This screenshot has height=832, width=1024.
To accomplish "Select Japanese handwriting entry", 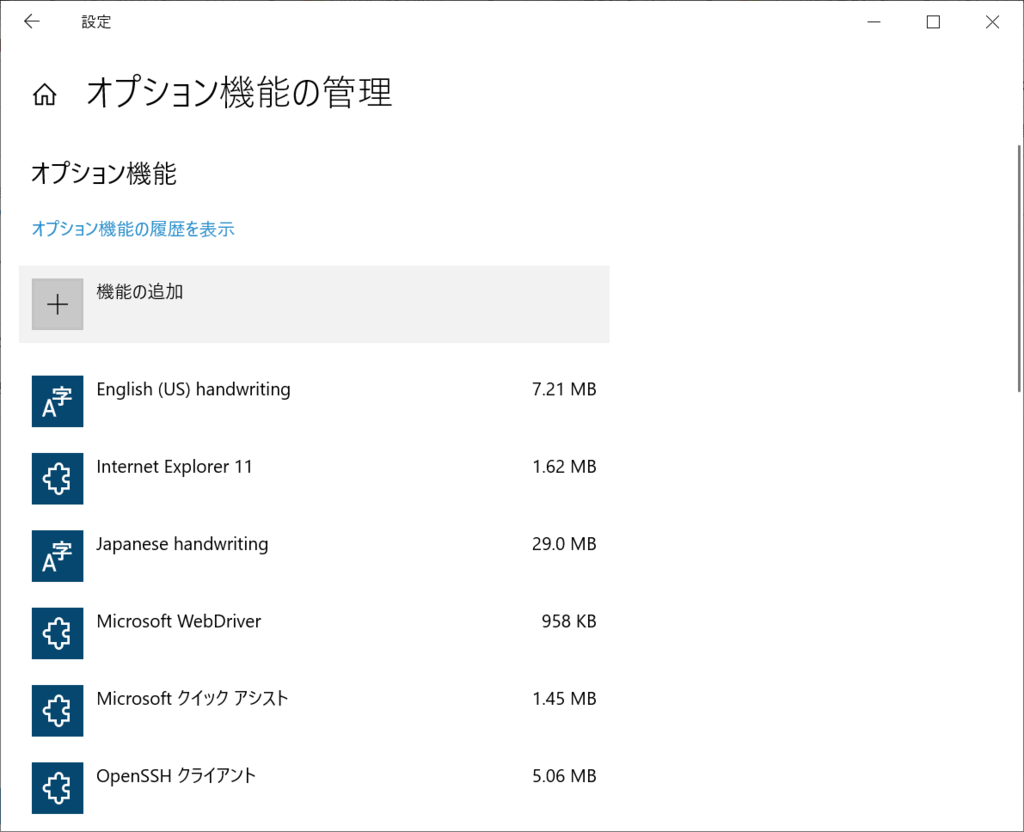I will (x=314, y=556).
